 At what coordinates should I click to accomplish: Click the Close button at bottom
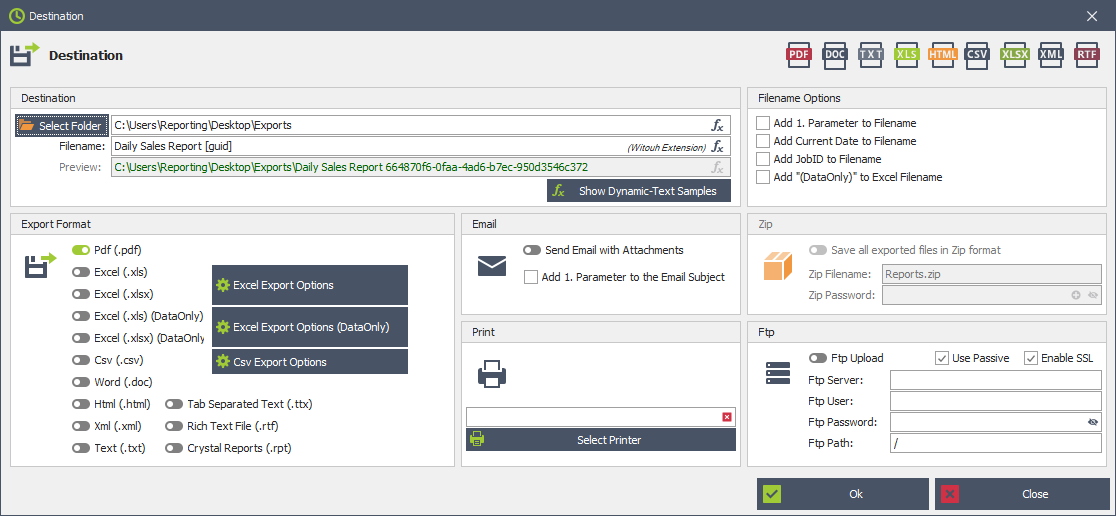pyautogui.click(x=1021, y=494)
